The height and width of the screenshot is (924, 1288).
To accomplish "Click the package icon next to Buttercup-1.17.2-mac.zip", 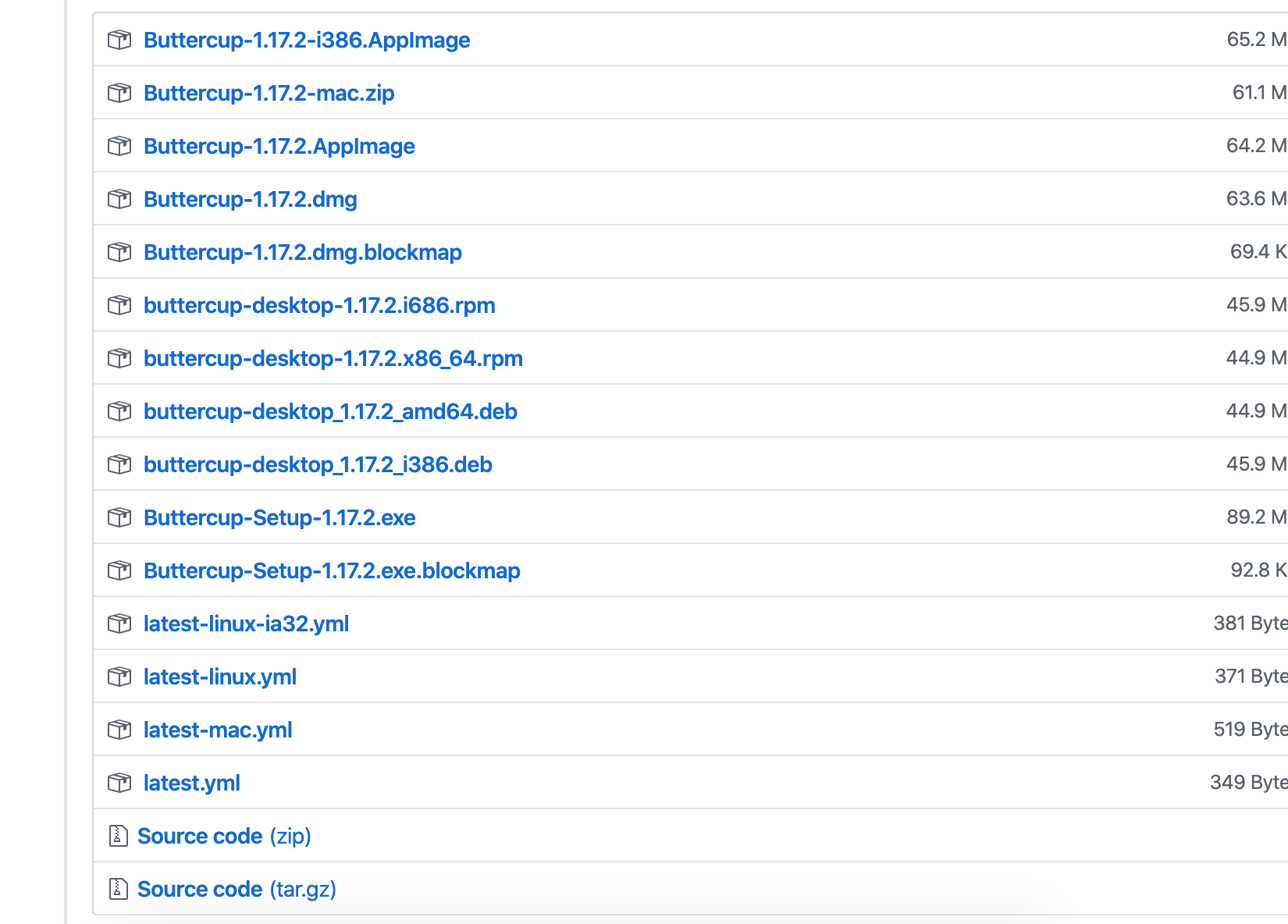I will (x=119, y=93).
